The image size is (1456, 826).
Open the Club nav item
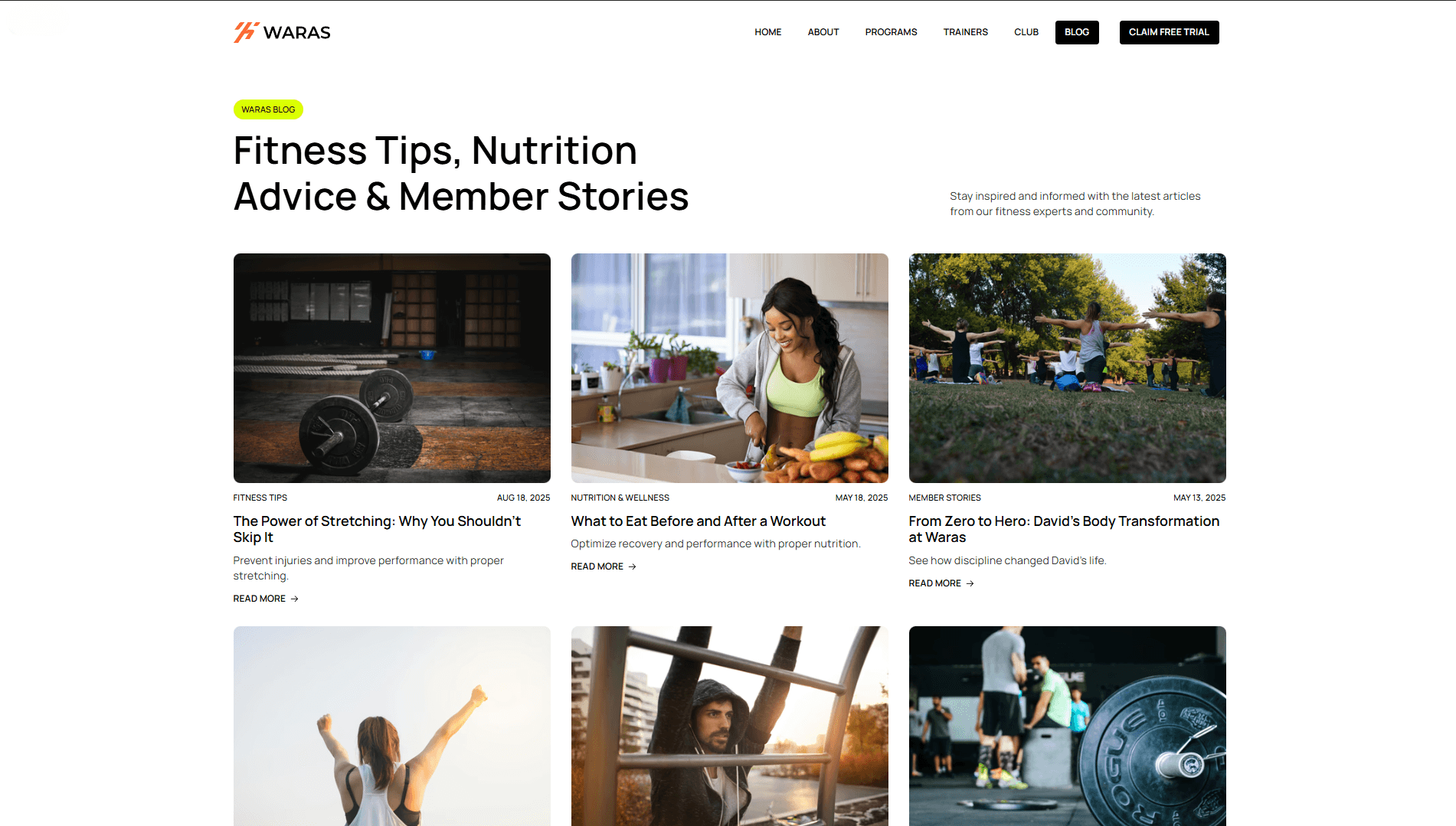click(x=1026, y=32)
